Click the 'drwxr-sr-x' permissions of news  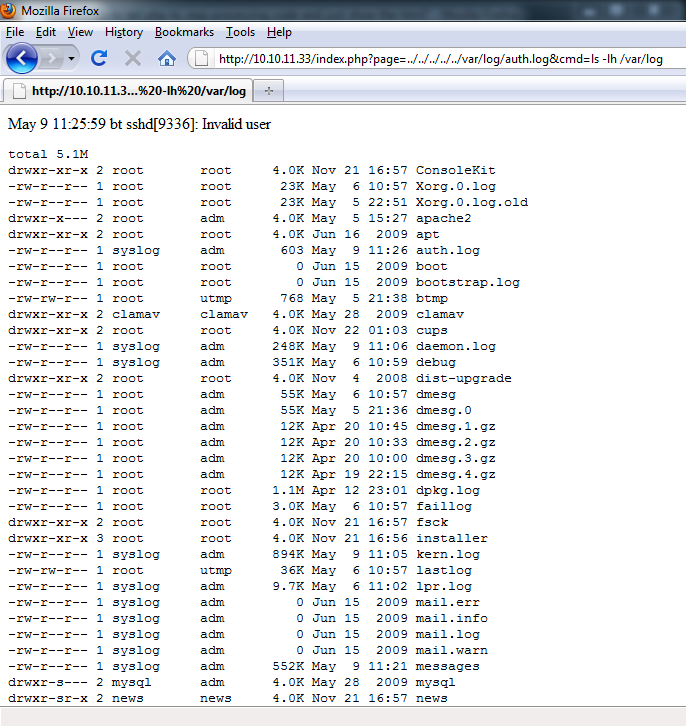pos(48,698)
